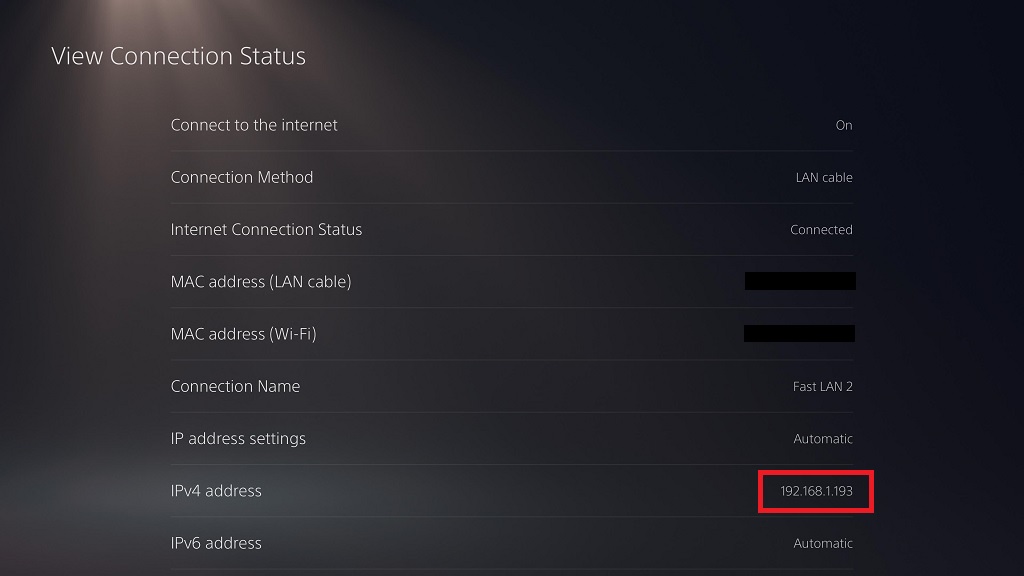Click the On status for internet connection
This screenshot has height=576, width=1024.
(843, 125)
